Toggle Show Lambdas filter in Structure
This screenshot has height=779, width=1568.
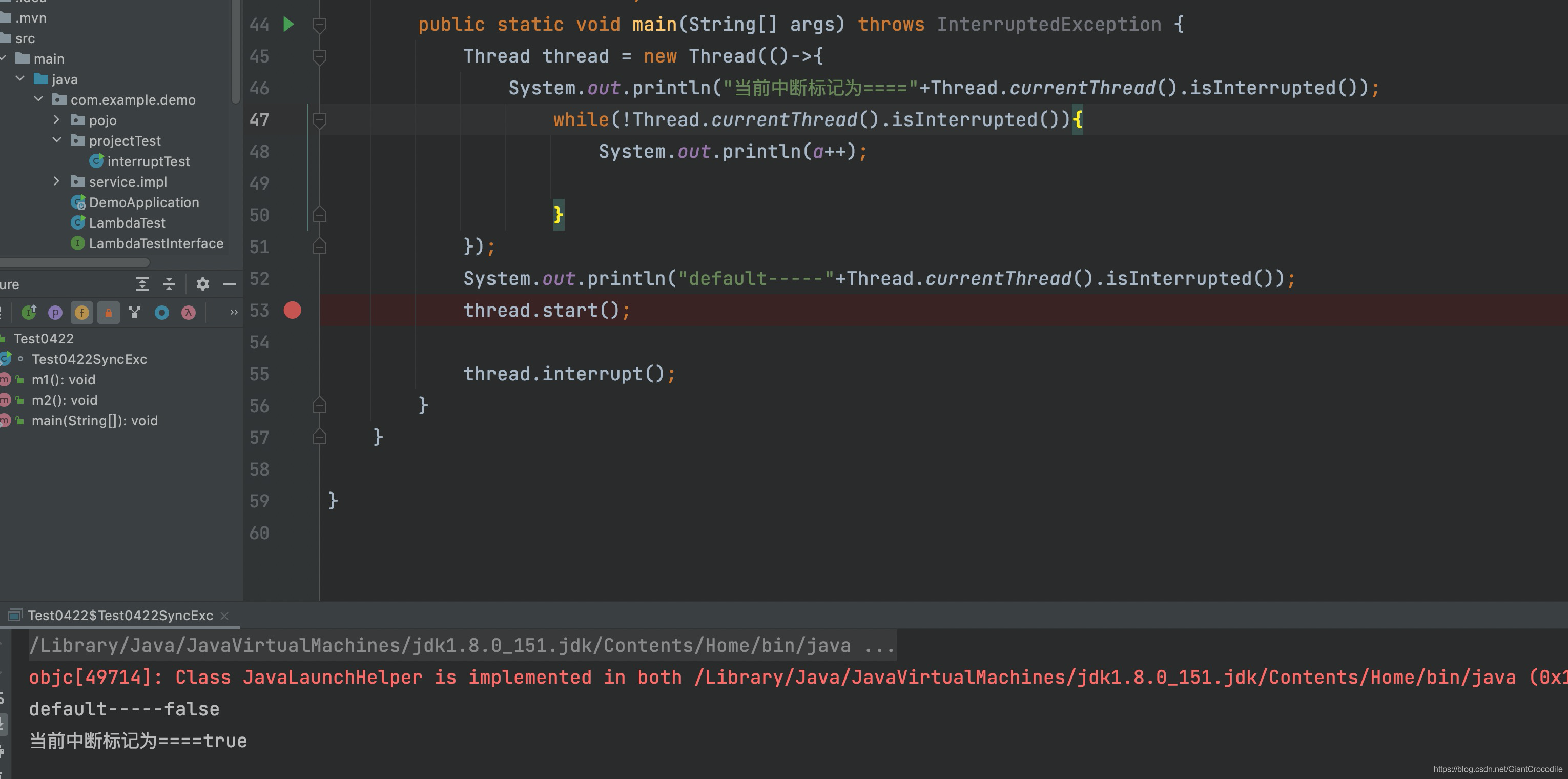[x=189, y=312]
